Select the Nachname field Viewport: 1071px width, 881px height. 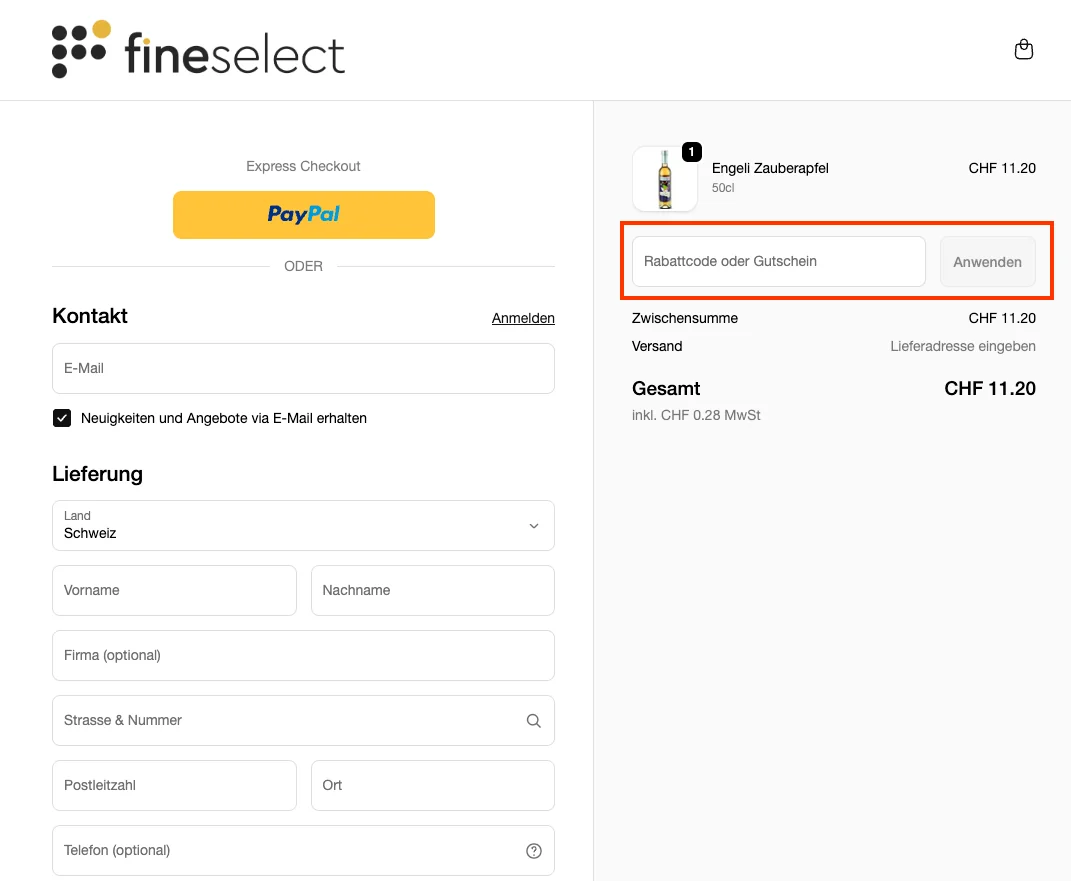click(x=432, y=590)
